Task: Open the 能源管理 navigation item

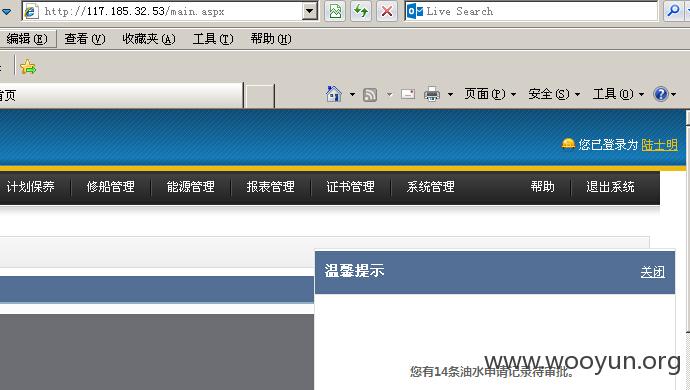Action: [x=191, y=187]
